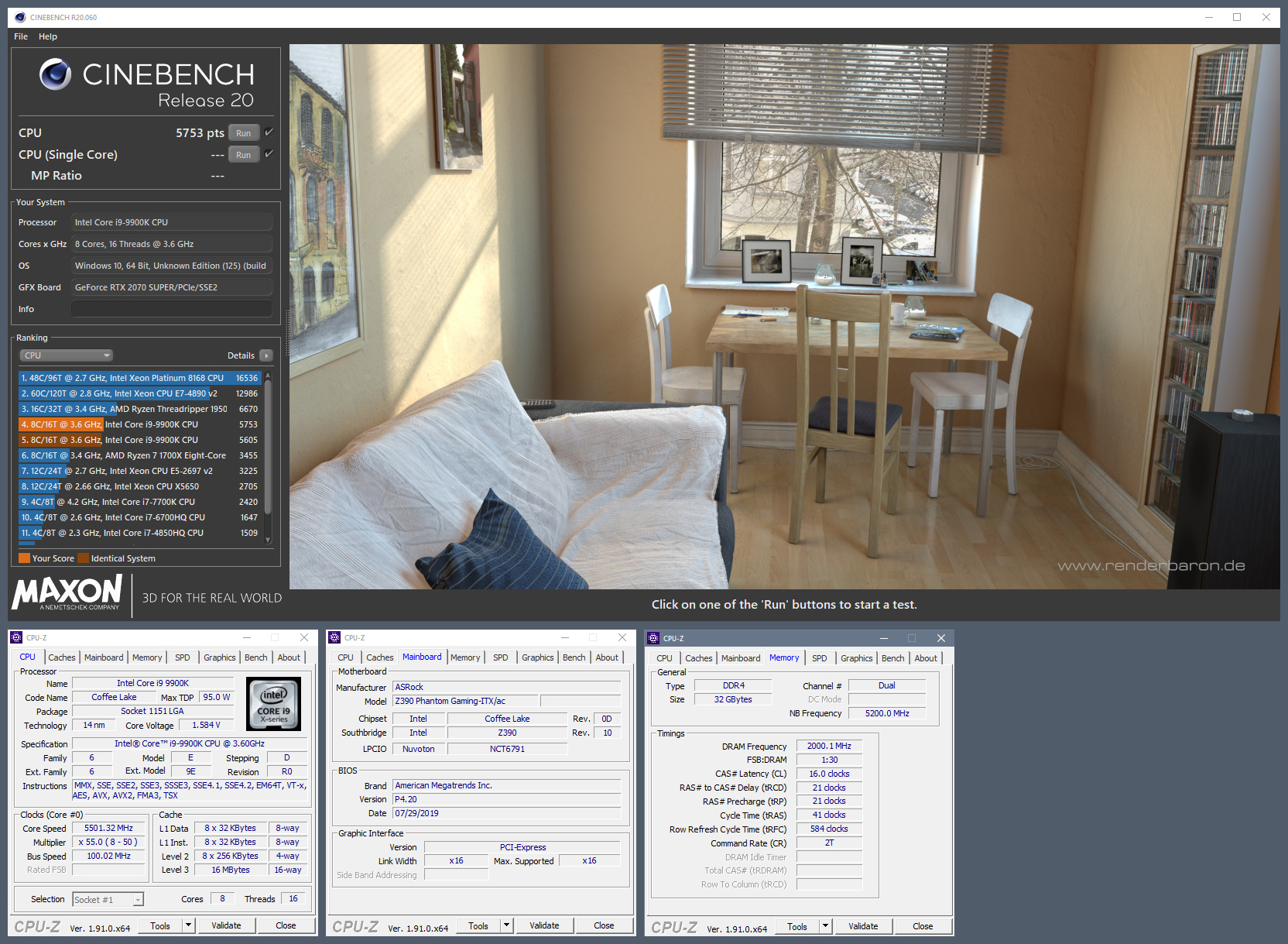
Task: Click the title bar icon of the Mainboard CPU-Z window
Action: pyautogui.click(x=334, y=637)
